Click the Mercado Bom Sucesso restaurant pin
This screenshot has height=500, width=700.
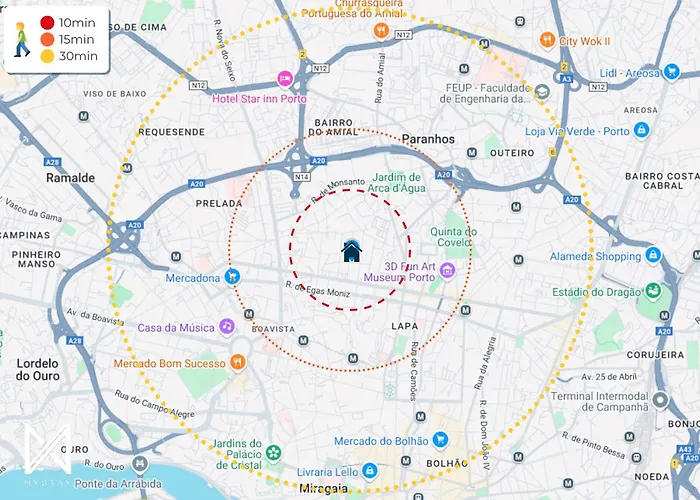pyautogui.click(x=238, y=362)
